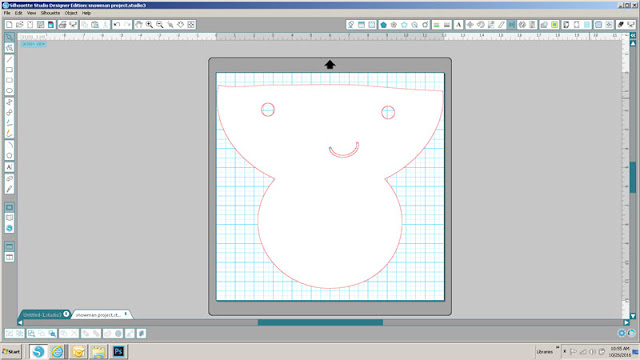Open Photoshop from the taskbar

click(x=119, y=351)
